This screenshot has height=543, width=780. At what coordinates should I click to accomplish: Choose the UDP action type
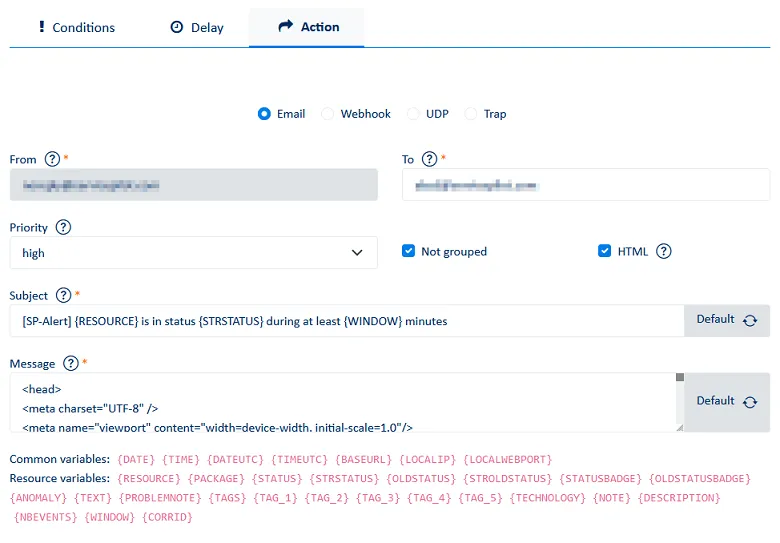413,114
